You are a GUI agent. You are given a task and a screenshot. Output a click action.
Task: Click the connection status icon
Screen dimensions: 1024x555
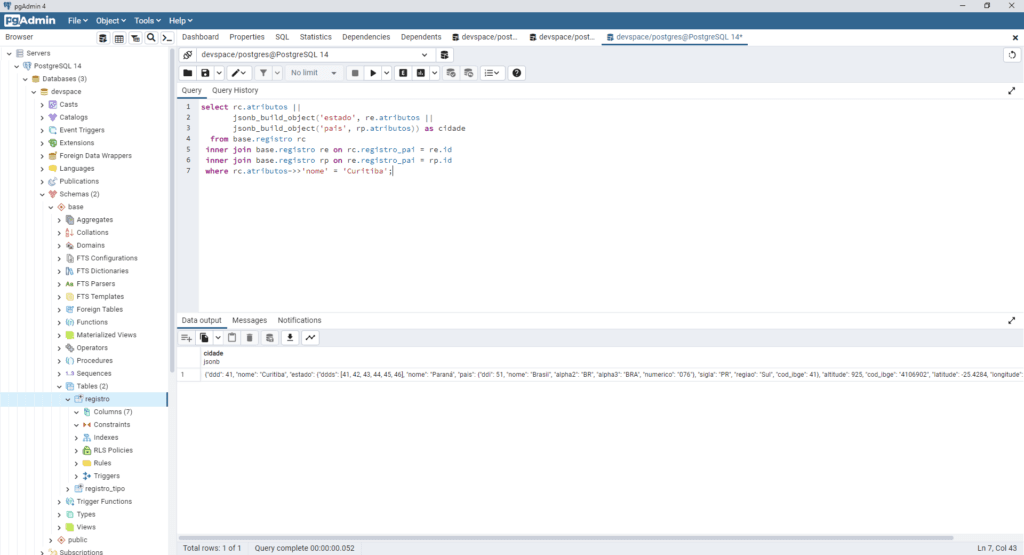click(187, 55)
